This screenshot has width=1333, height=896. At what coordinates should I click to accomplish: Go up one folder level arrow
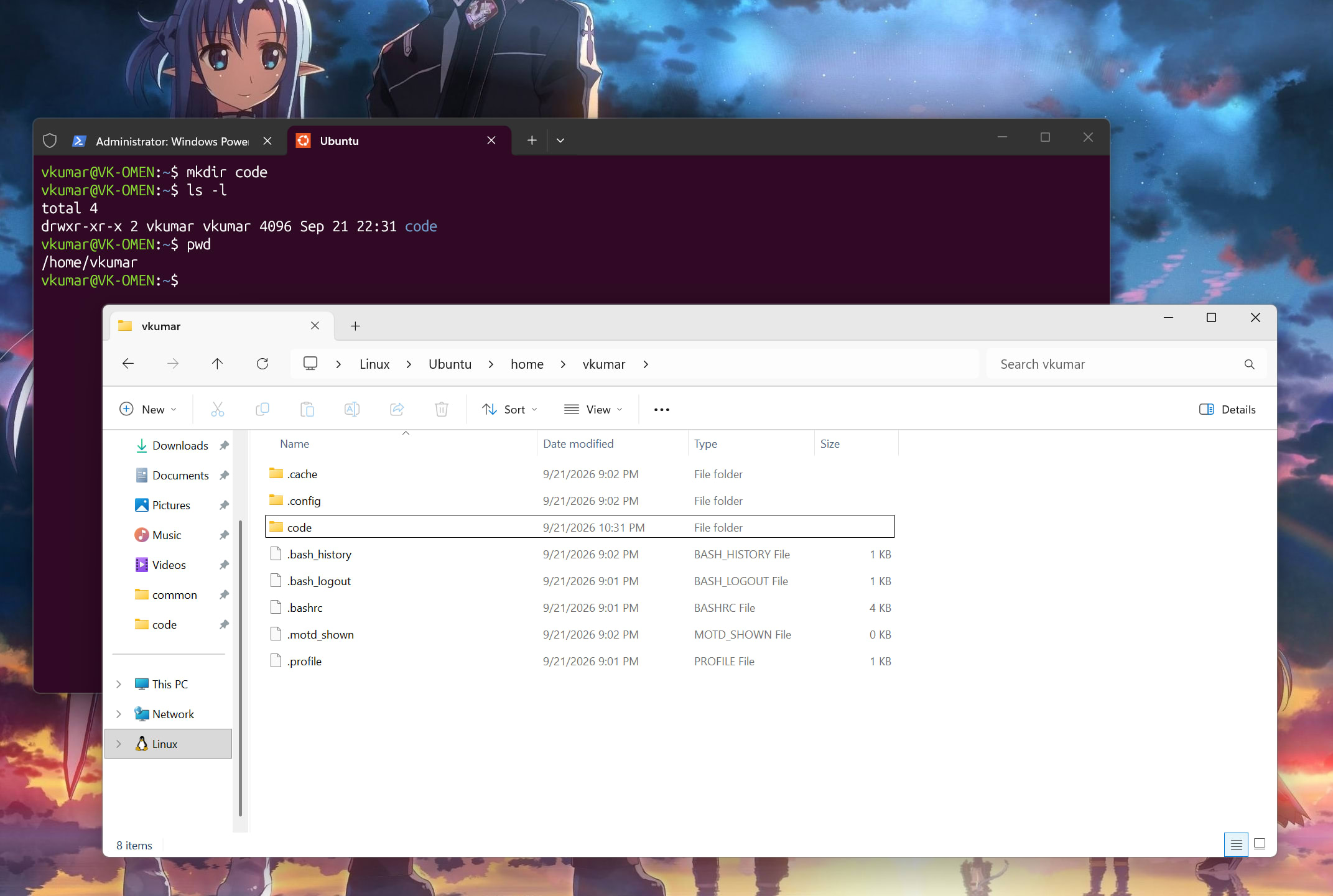point(217,364)
